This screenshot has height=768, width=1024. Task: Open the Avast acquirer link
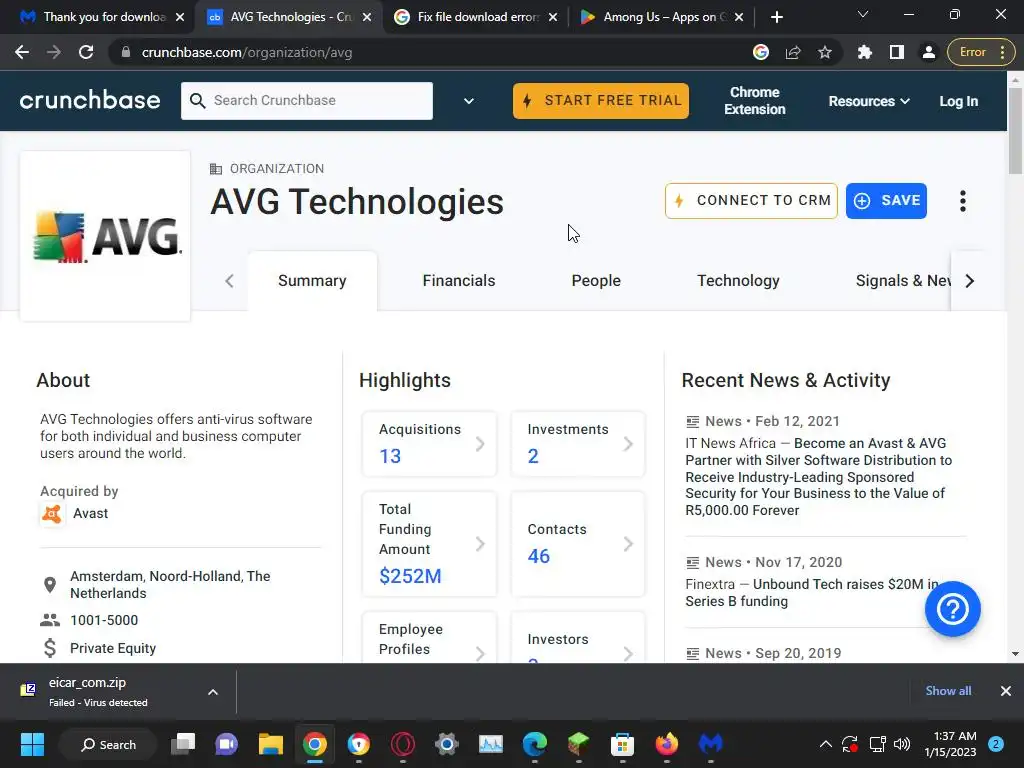click(91, 513)
